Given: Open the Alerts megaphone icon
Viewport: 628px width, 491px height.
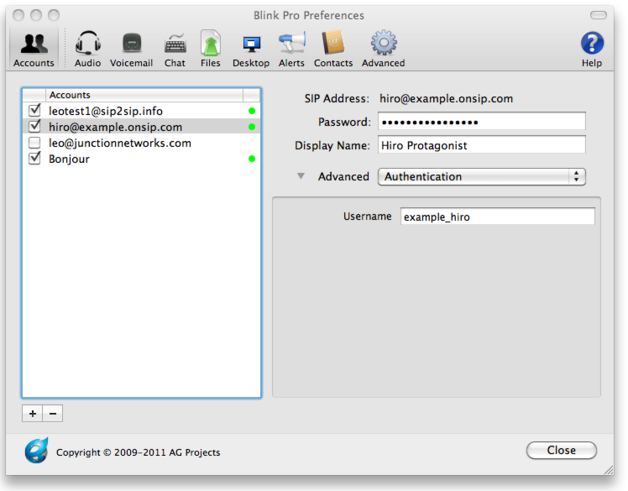Looking at the screenshot, I should pyautogui.click(x=292, y=48).
